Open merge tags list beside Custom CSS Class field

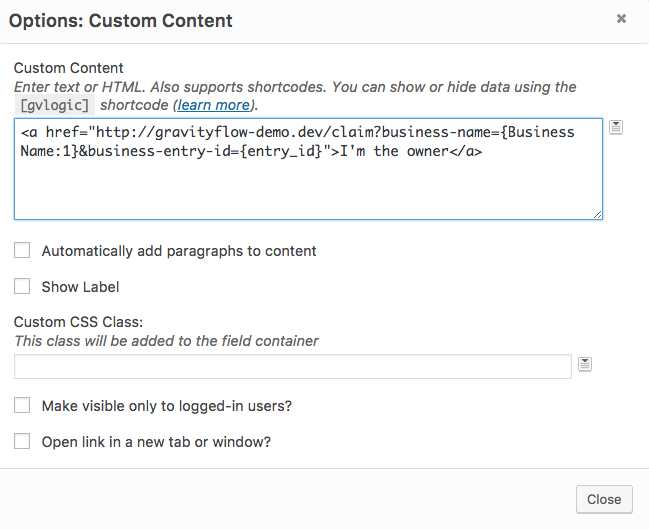[x=585, y=364]
